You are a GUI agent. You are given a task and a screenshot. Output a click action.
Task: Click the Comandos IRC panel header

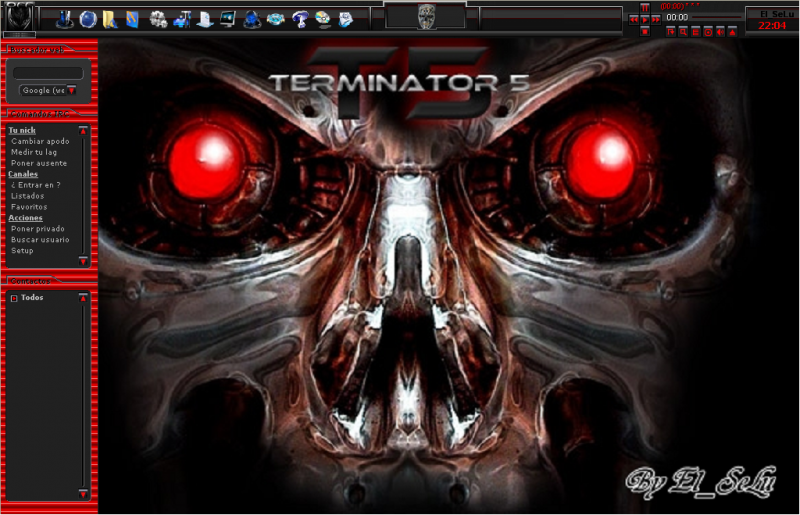coord(40,114)
